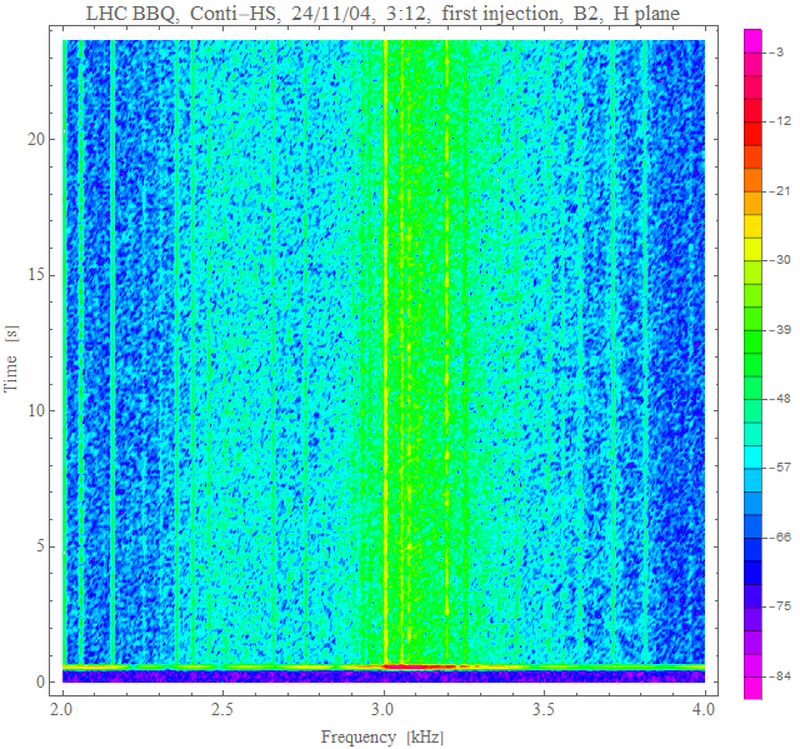This screenshot has height=749, width=800.
Task: Click the -12 color bar label
Action: 780,121
